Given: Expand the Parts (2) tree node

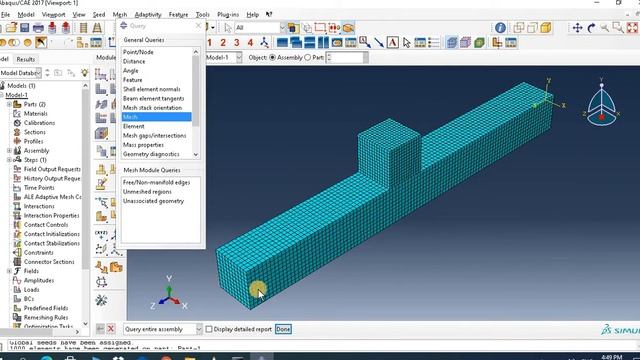Looking at the screenshot, I should click(9, 104).
